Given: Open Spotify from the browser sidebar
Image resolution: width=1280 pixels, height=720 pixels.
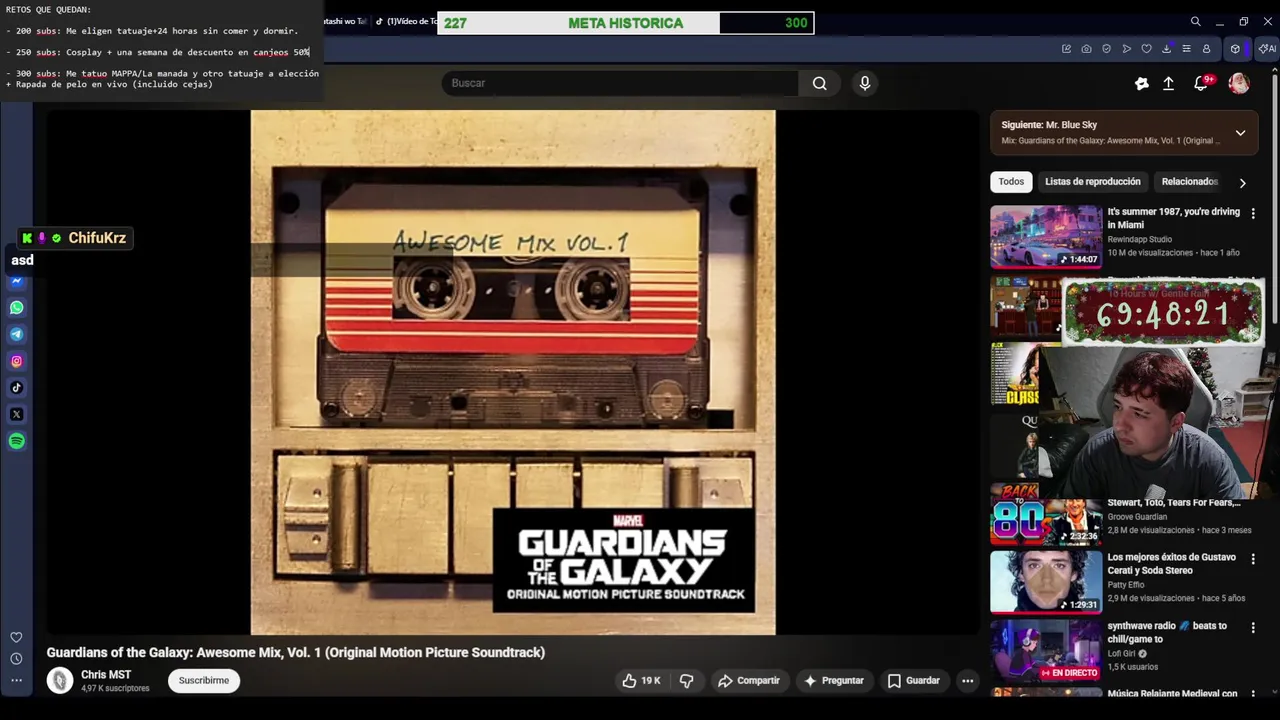Looking at the screenshot, I should pyautogui.click(x=17, y=441).
